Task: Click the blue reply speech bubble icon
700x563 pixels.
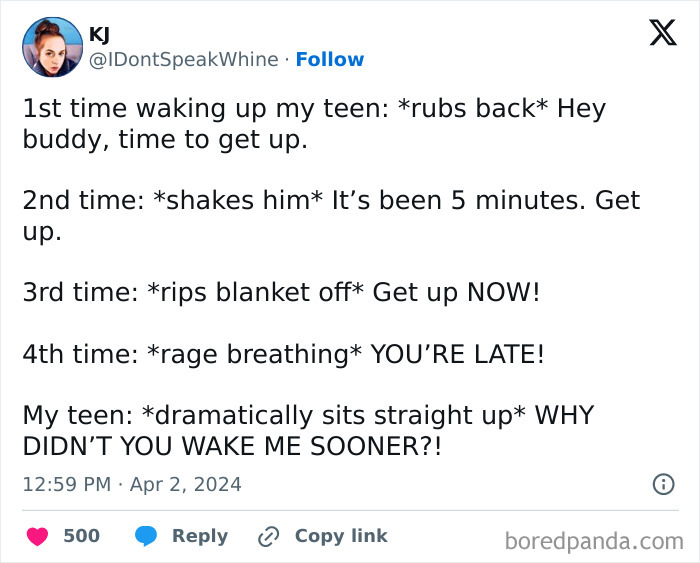Action: click(x=146, y=536)
